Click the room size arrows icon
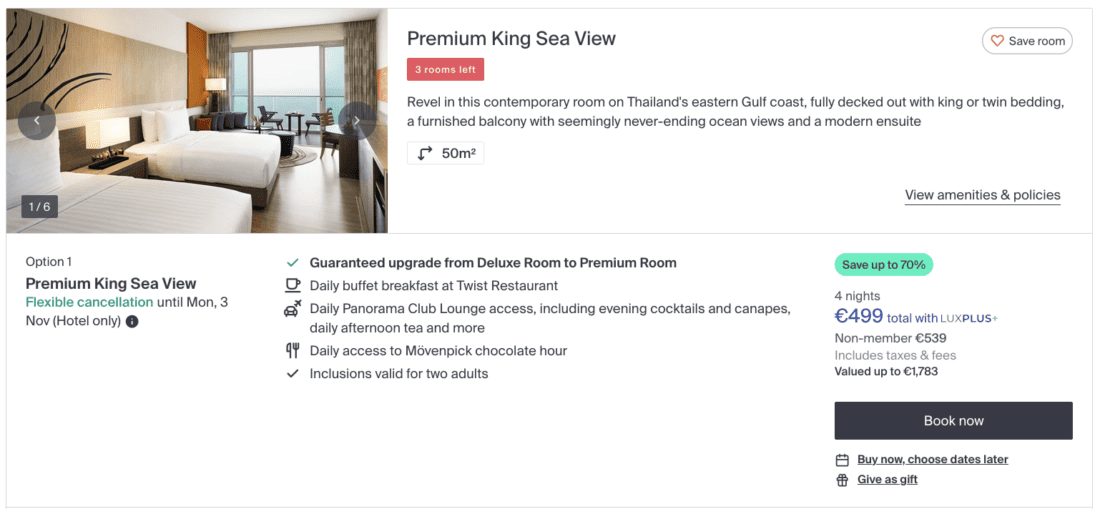Screen dimensions: 1100x509 coord(425,153)
